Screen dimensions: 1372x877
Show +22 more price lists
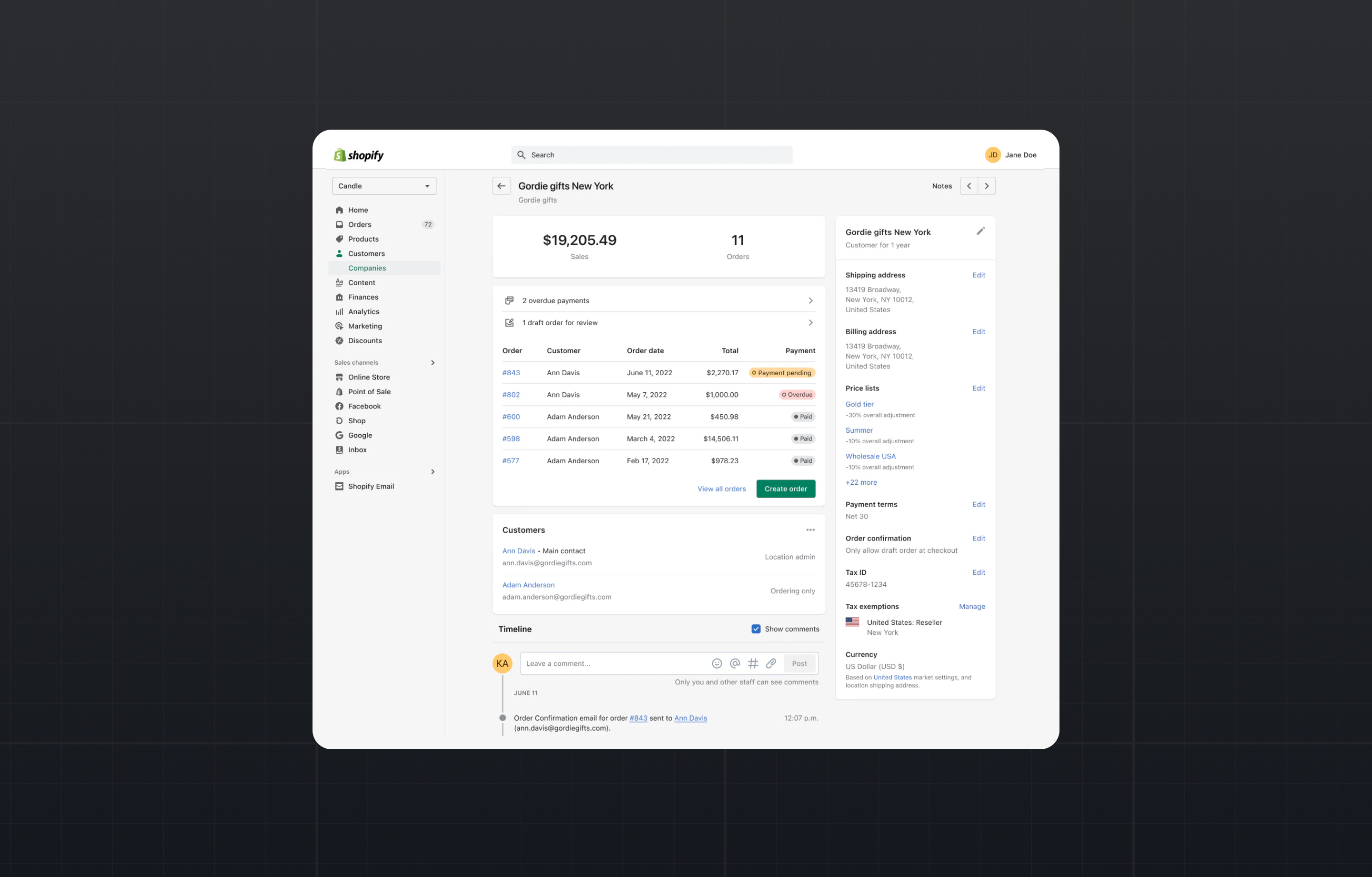coord(861,482)
